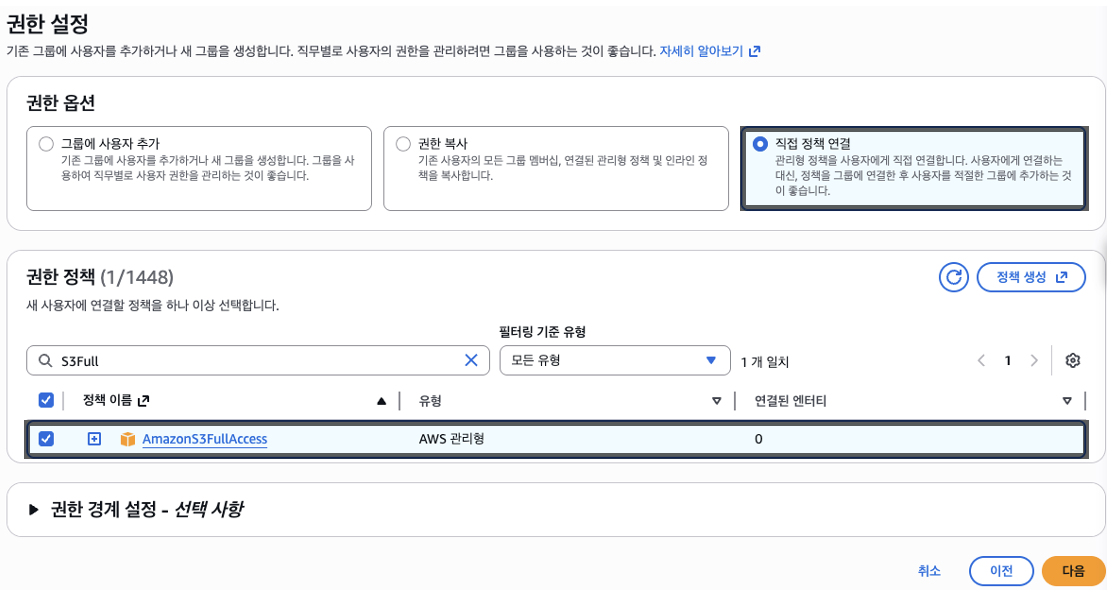Go to previous page arrow

click(x=981, y=361)
